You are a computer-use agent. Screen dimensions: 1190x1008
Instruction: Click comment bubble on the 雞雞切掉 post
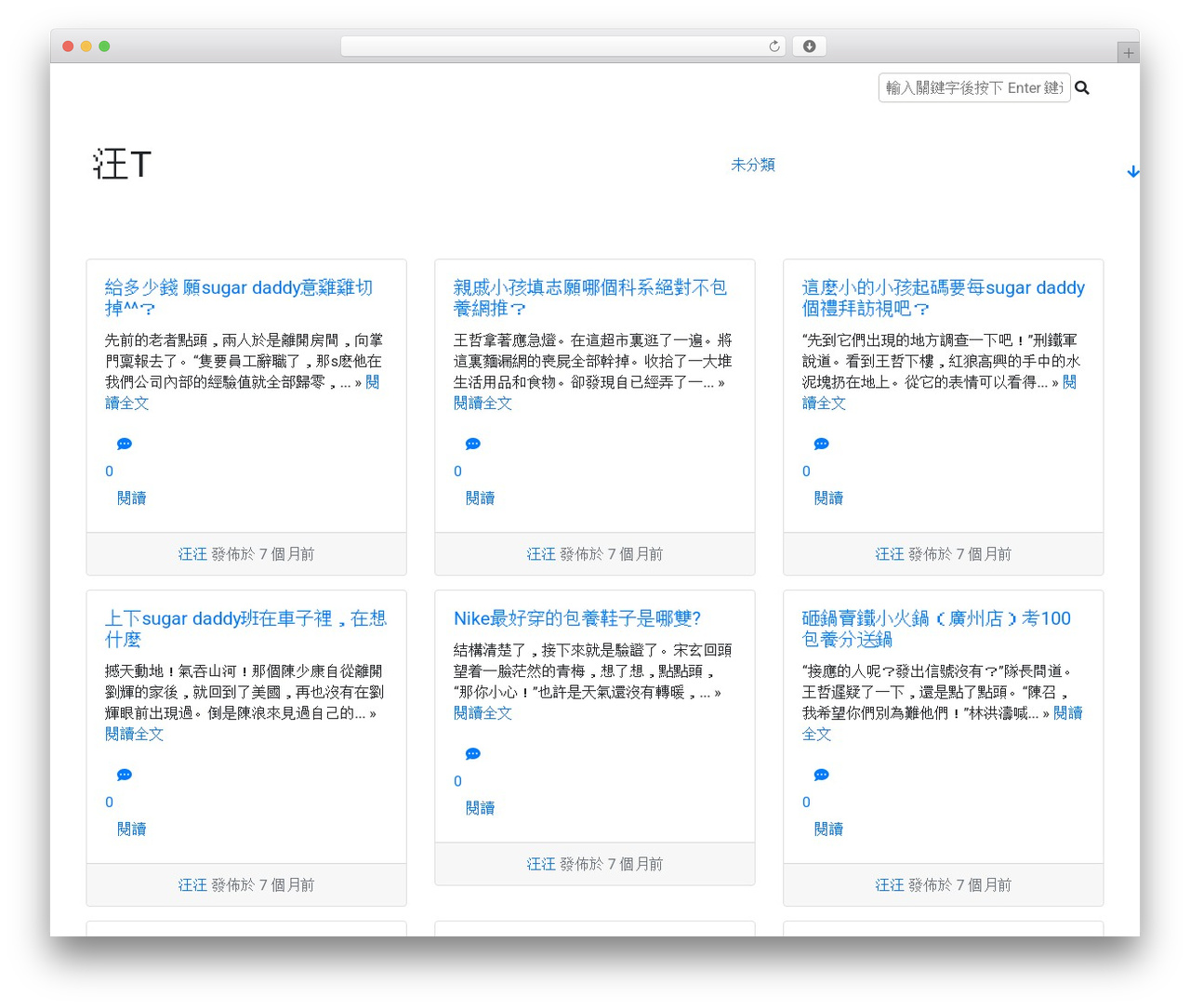(x=125, y=444)
